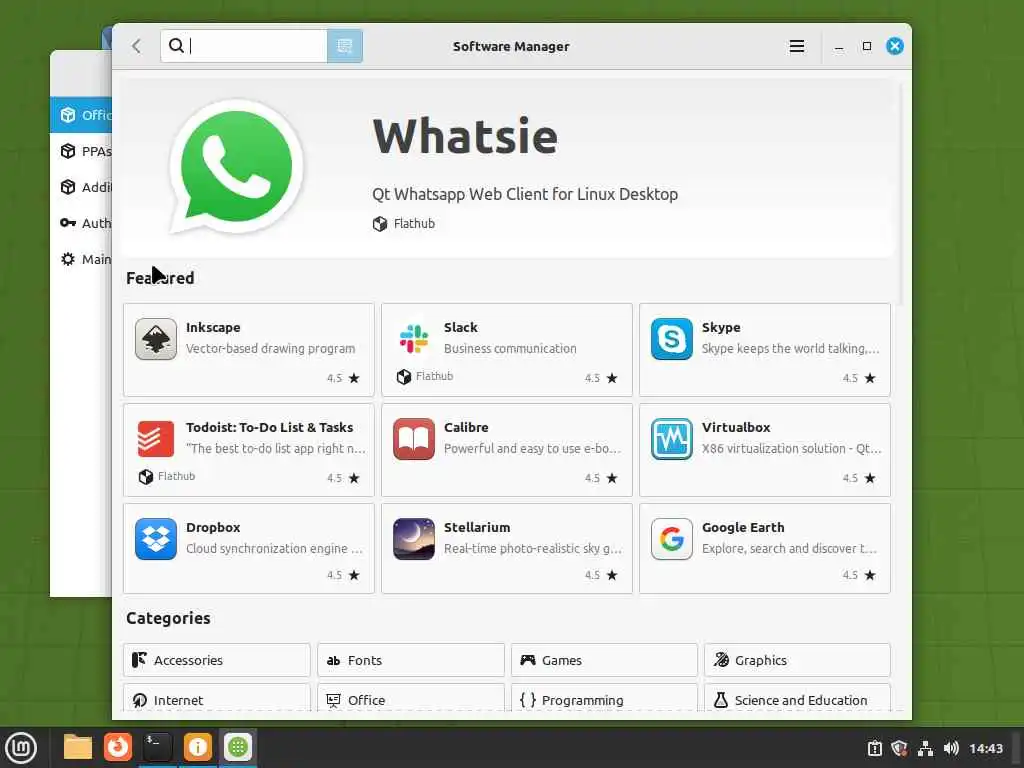The width and height of the screenshot is (1024, 768).
Task: Click Stellarium's star rating
Action: tap(601, 575)
